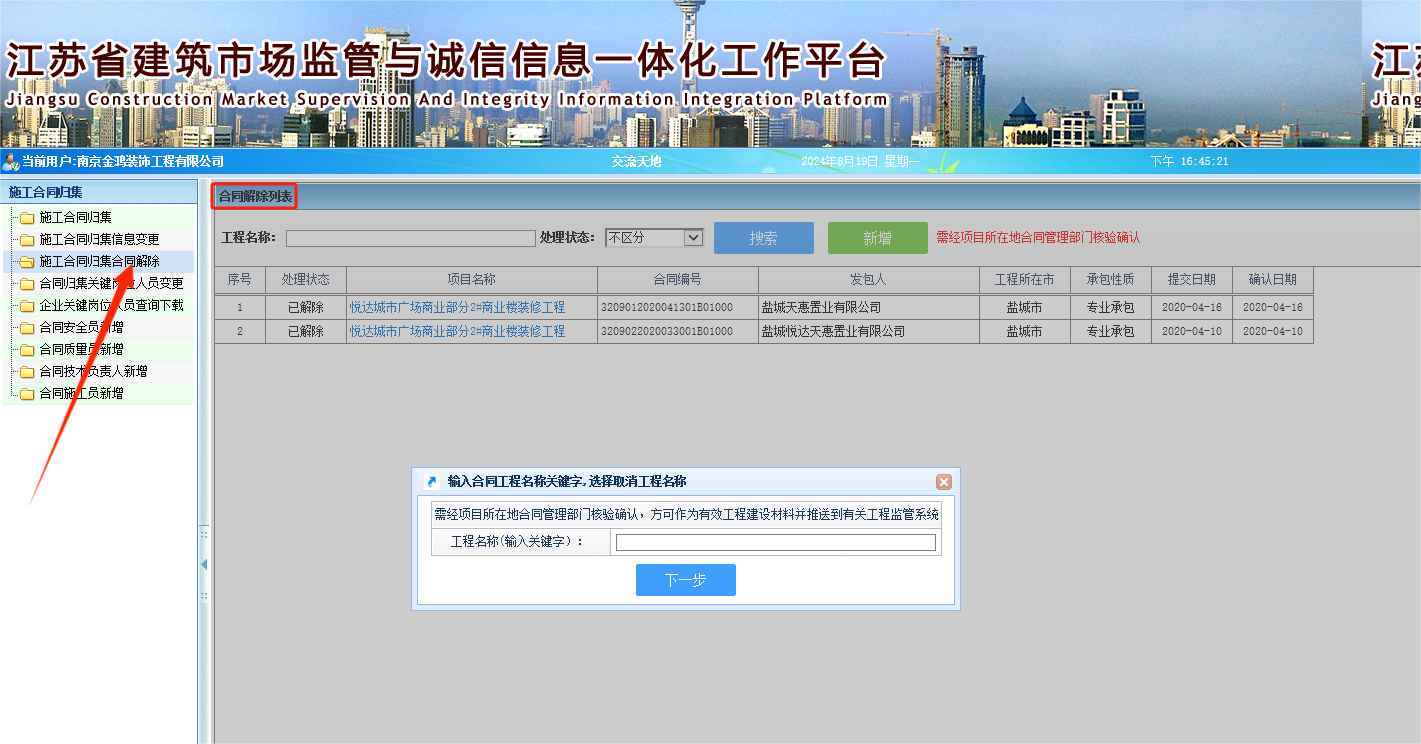Close the 输入合同工程名称关键字 dialog

point(943,482)
